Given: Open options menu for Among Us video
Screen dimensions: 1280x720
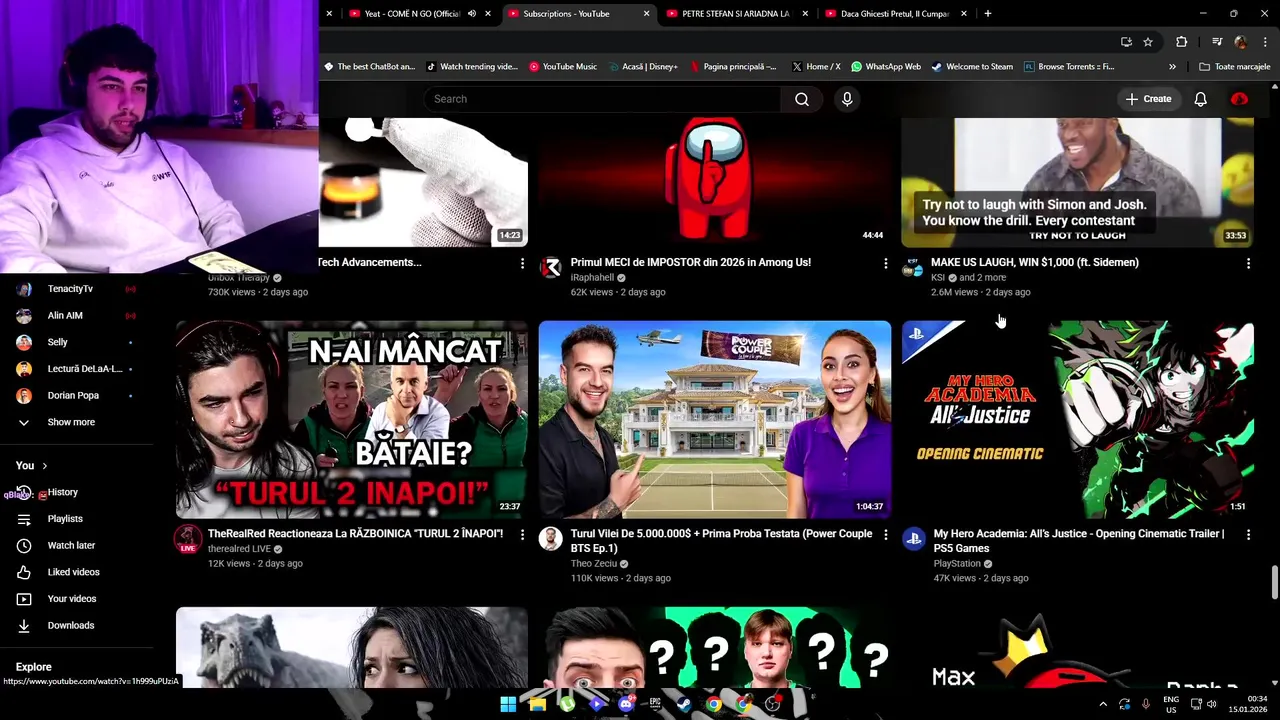Looking at the screenshot, I should click(885, 263).
